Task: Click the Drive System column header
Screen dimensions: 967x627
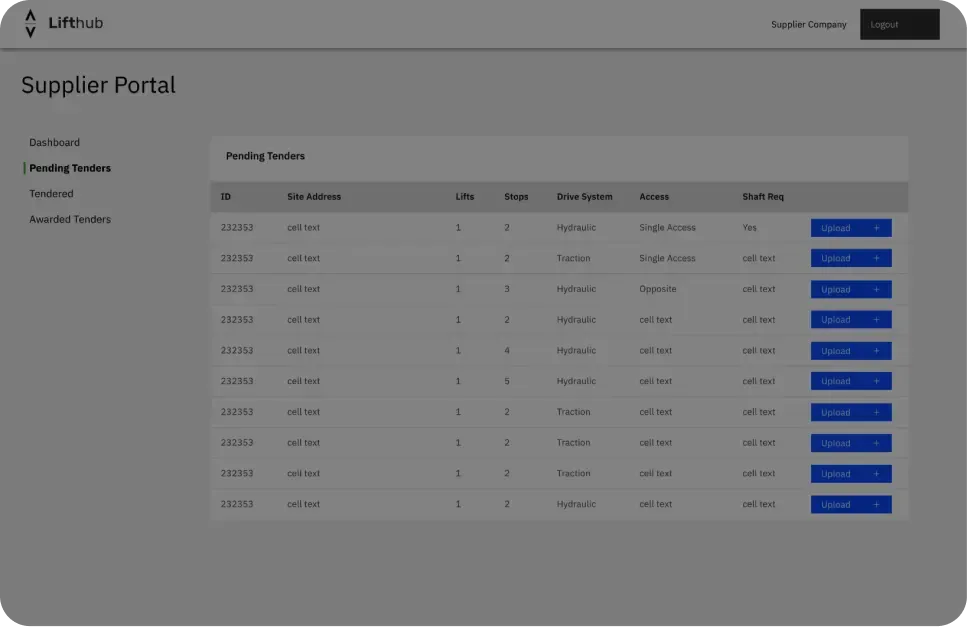Action: [584, 197]
